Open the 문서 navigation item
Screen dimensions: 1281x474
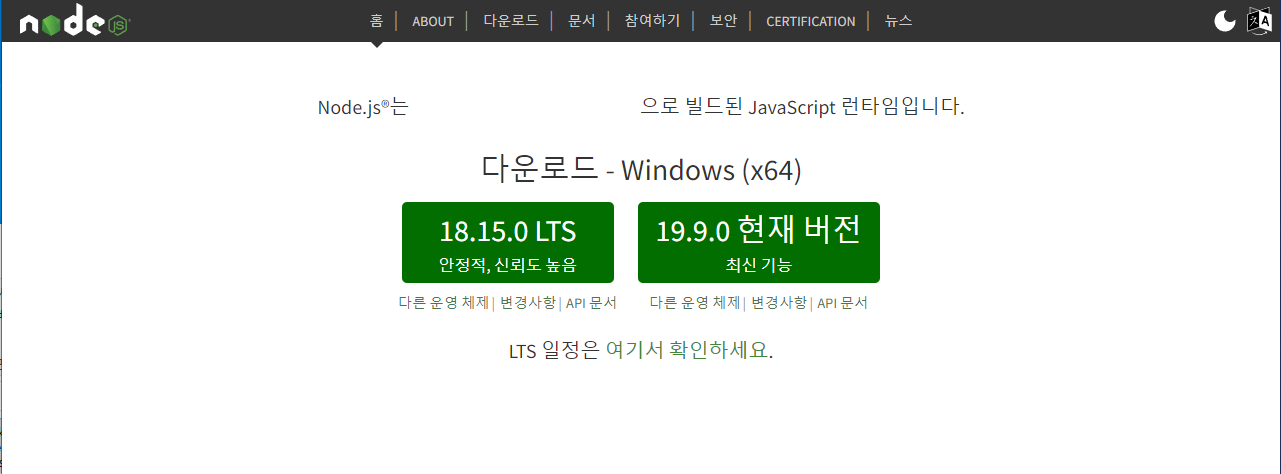[x=581, y=21]
